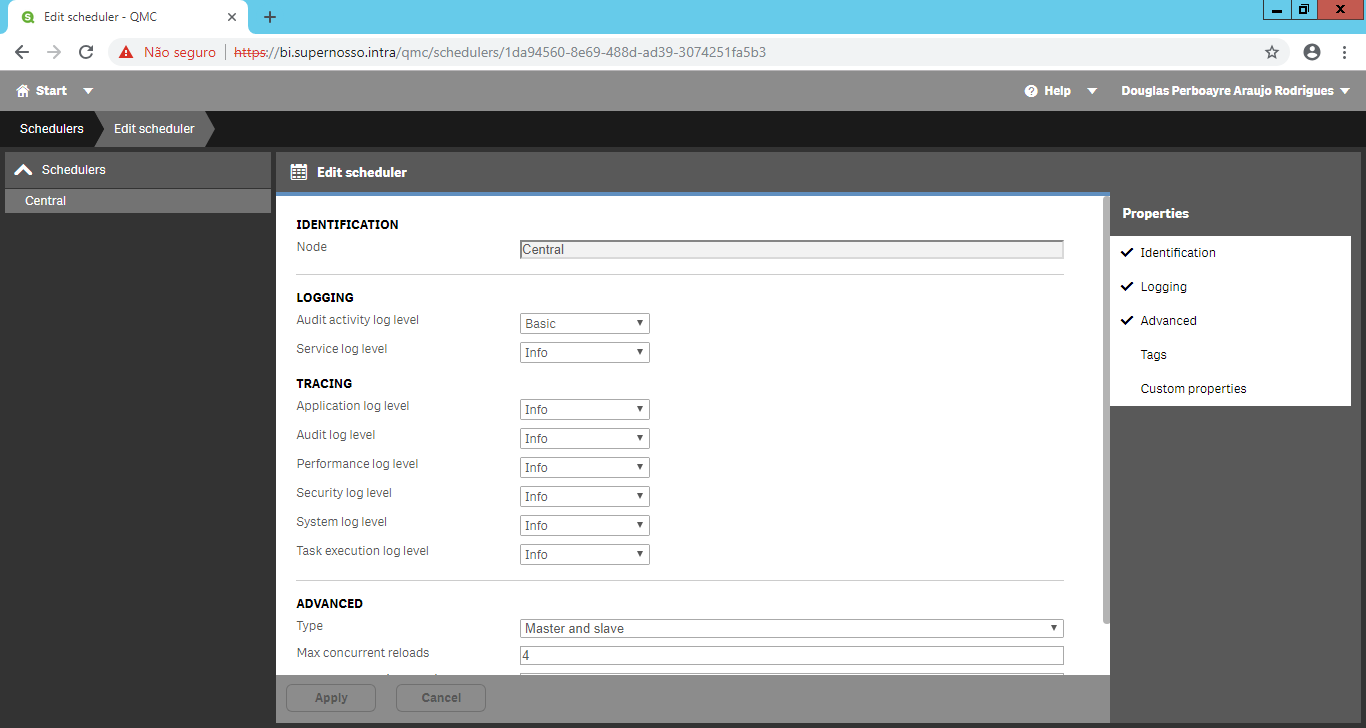The height and width of the screenshot is (728, 1366).
Task: Click the Help question mark icon
Action: [1031, 91]
